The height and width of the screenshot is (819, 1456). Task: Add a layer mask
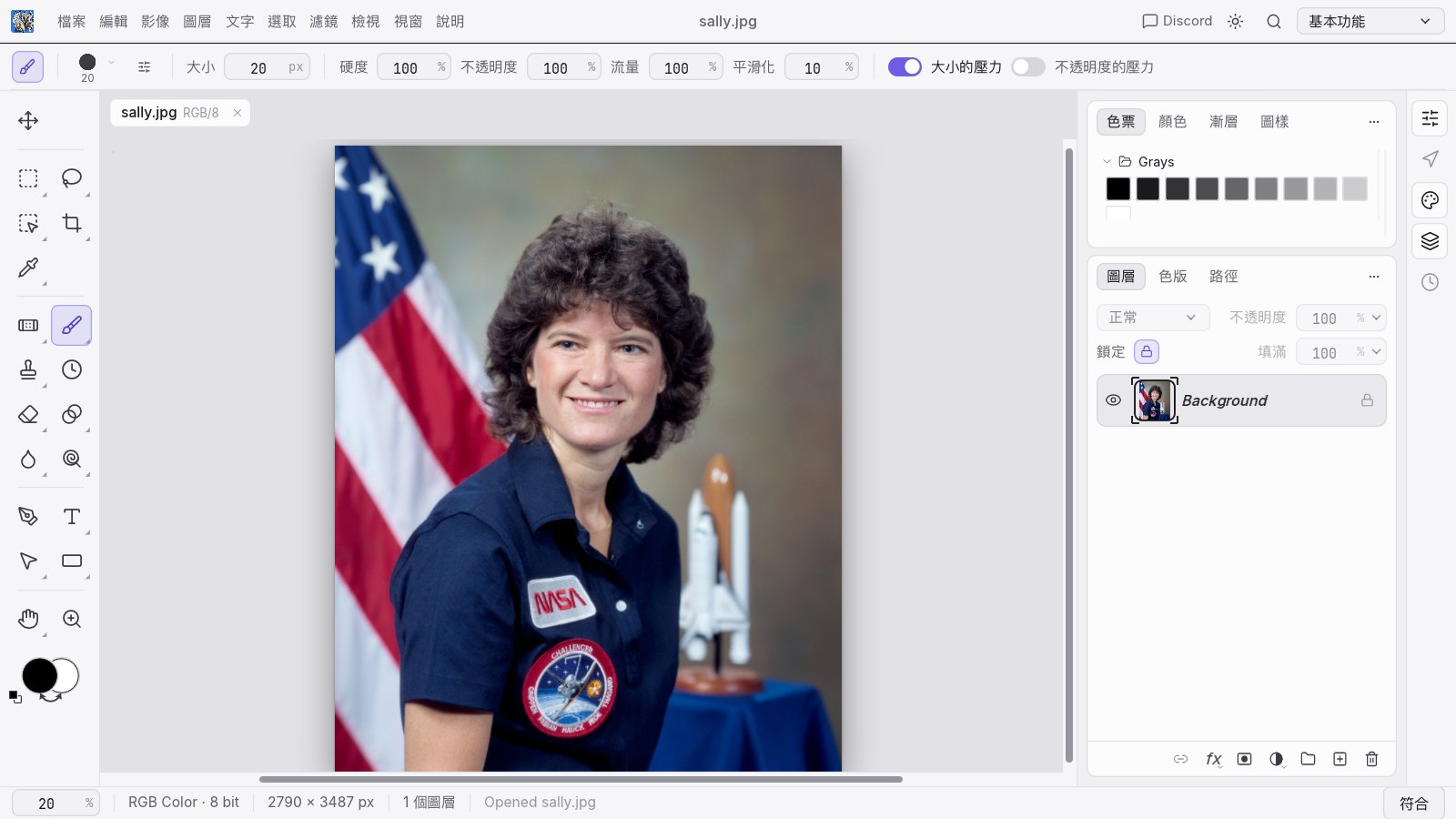1244,759
